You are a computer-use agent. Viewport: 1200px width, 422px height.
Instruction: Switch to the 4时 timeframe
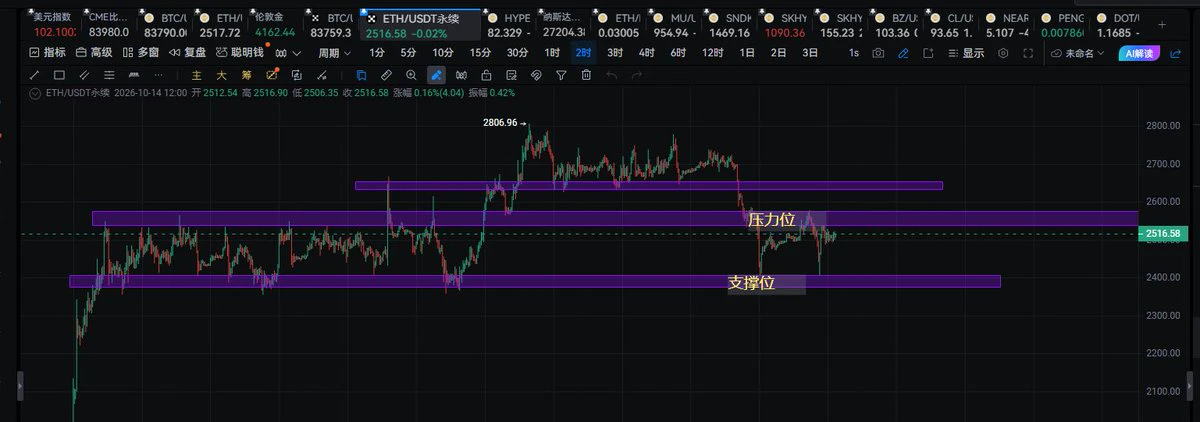tap(647, 53)
